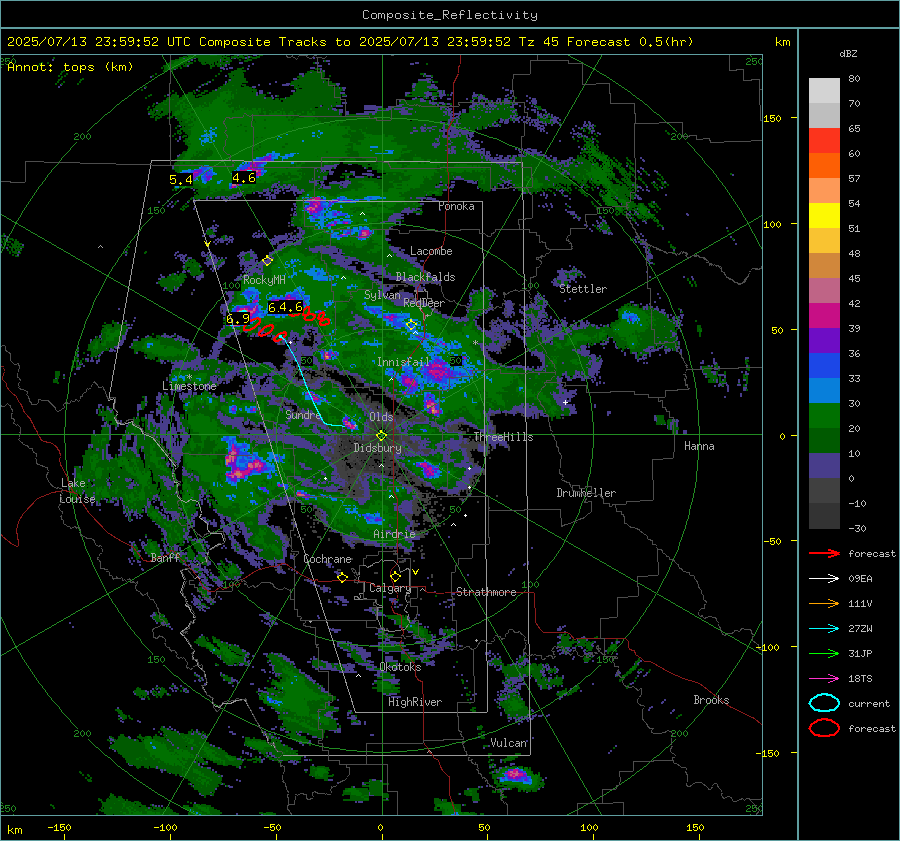
Task: Click the orange 111V arrow in legend
Action: pyautogui.click(x=824, y=603)
